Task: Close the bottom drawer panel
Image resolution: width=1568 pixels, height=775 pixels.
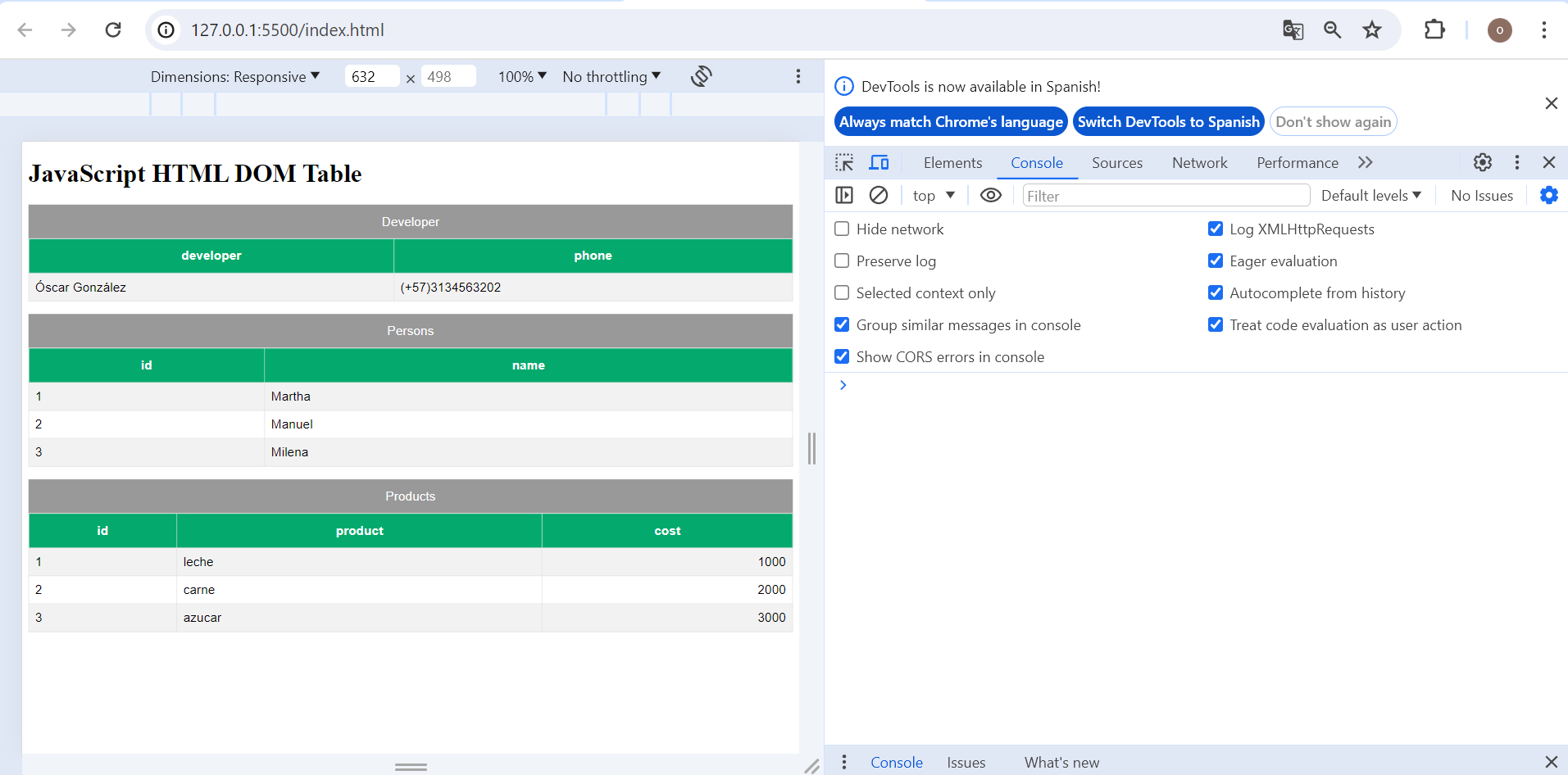Action: pos(1551,762)
